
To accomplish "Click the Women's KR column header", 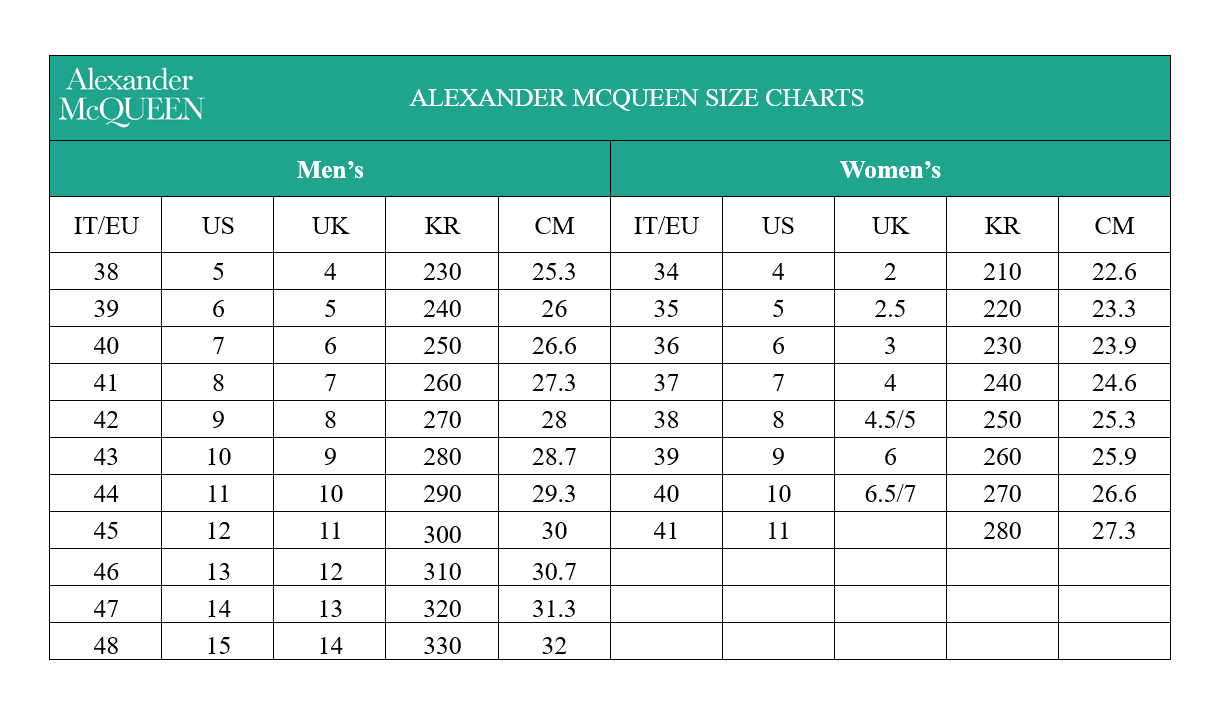I will click(1002, 225).
